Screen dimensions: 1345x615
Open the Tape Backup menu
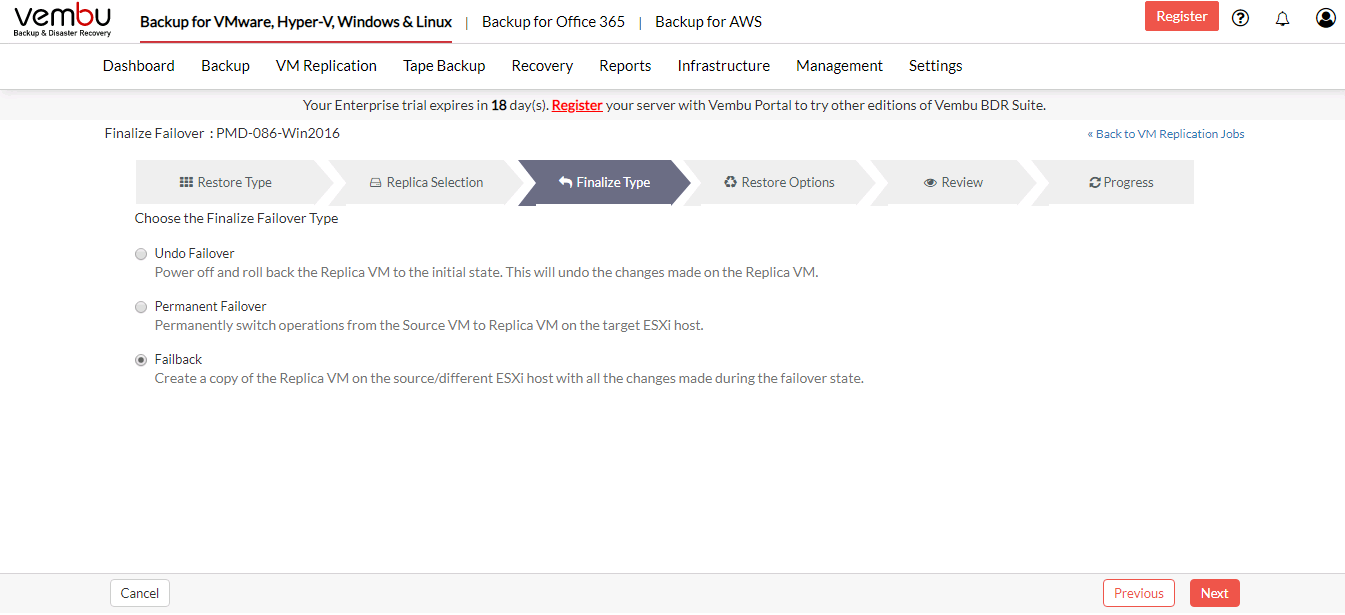444,66
